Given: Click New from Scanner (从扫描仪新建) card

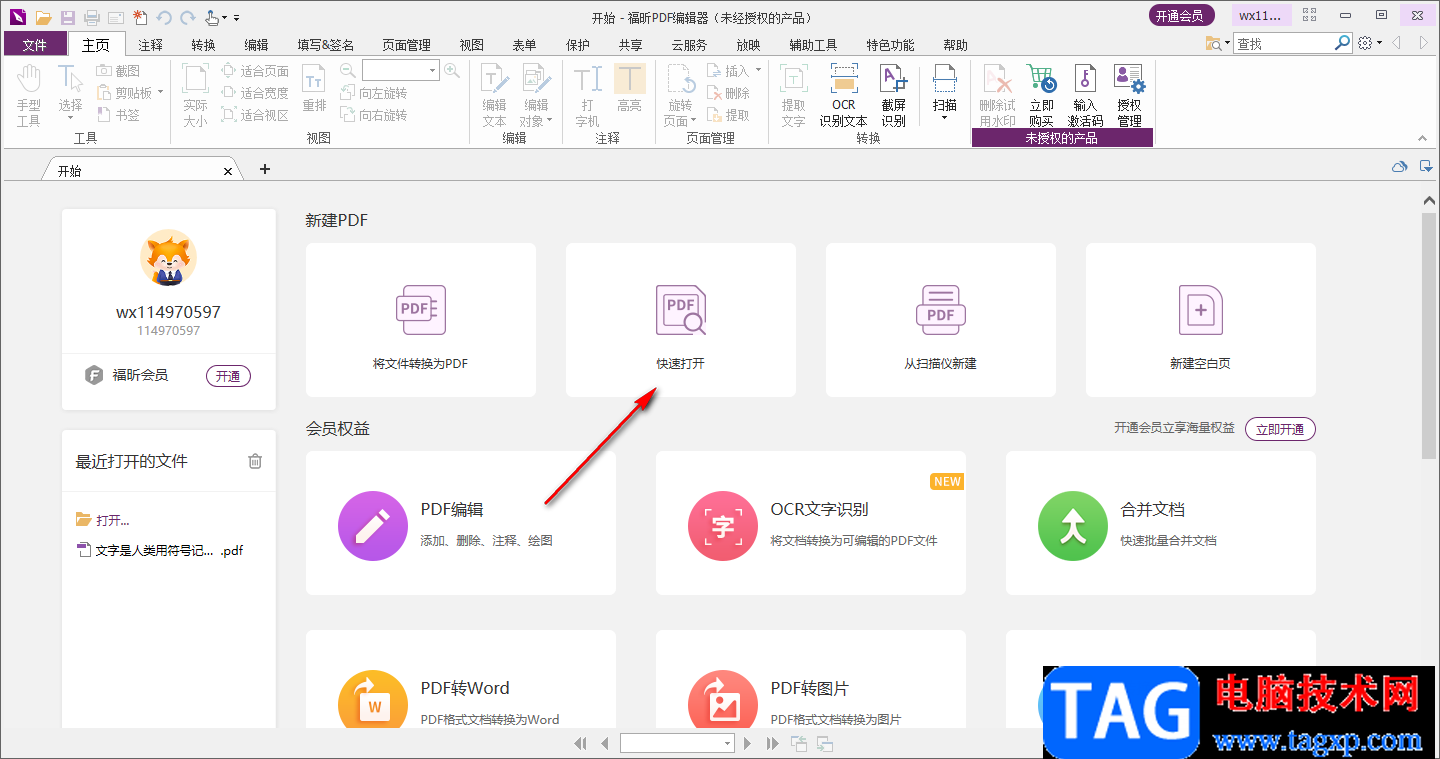Looking at the screenshot, I should [941, 320].
